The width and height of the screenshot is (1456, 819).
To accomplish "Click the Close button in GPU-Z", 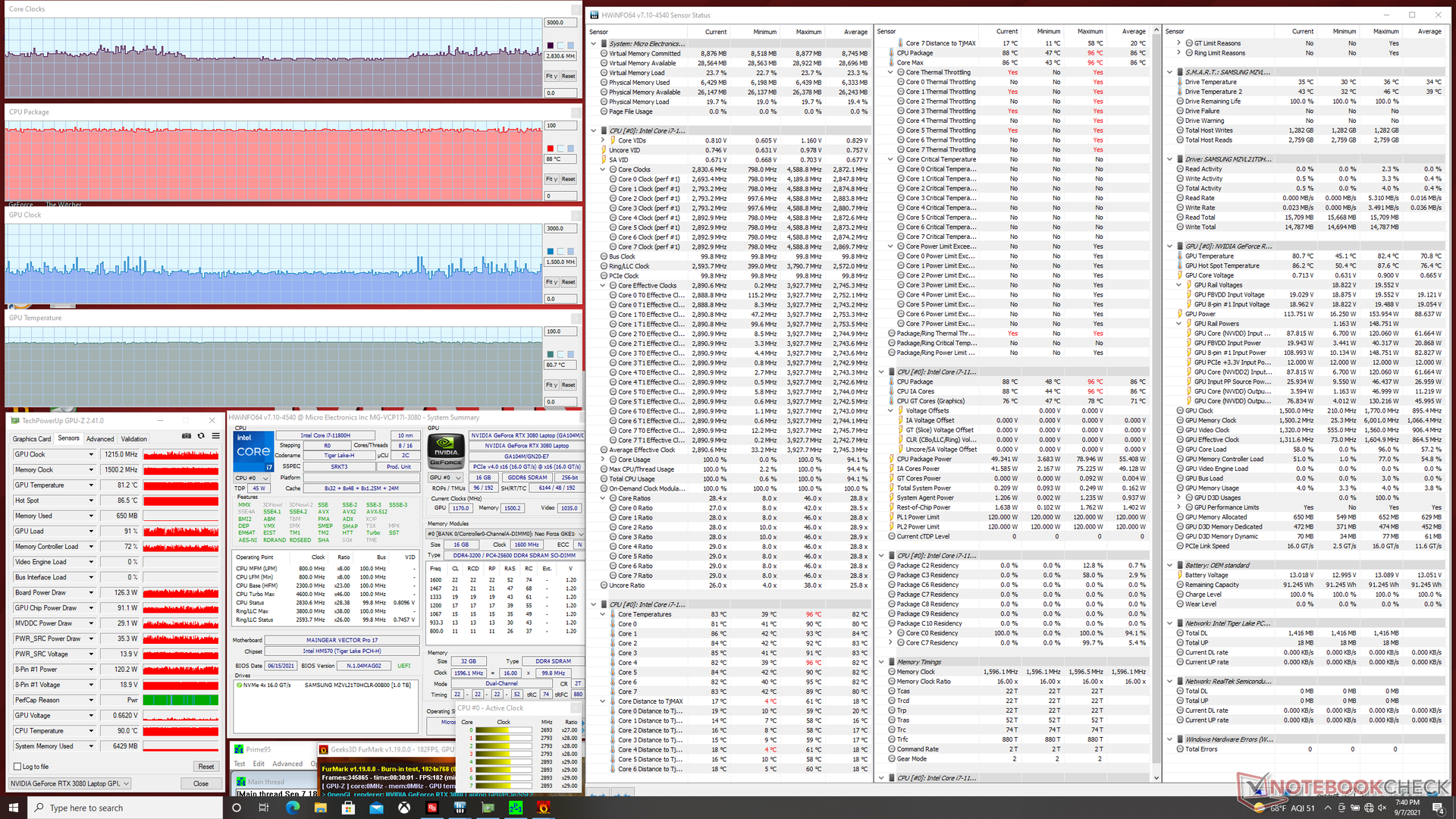I will pos(200,783).
